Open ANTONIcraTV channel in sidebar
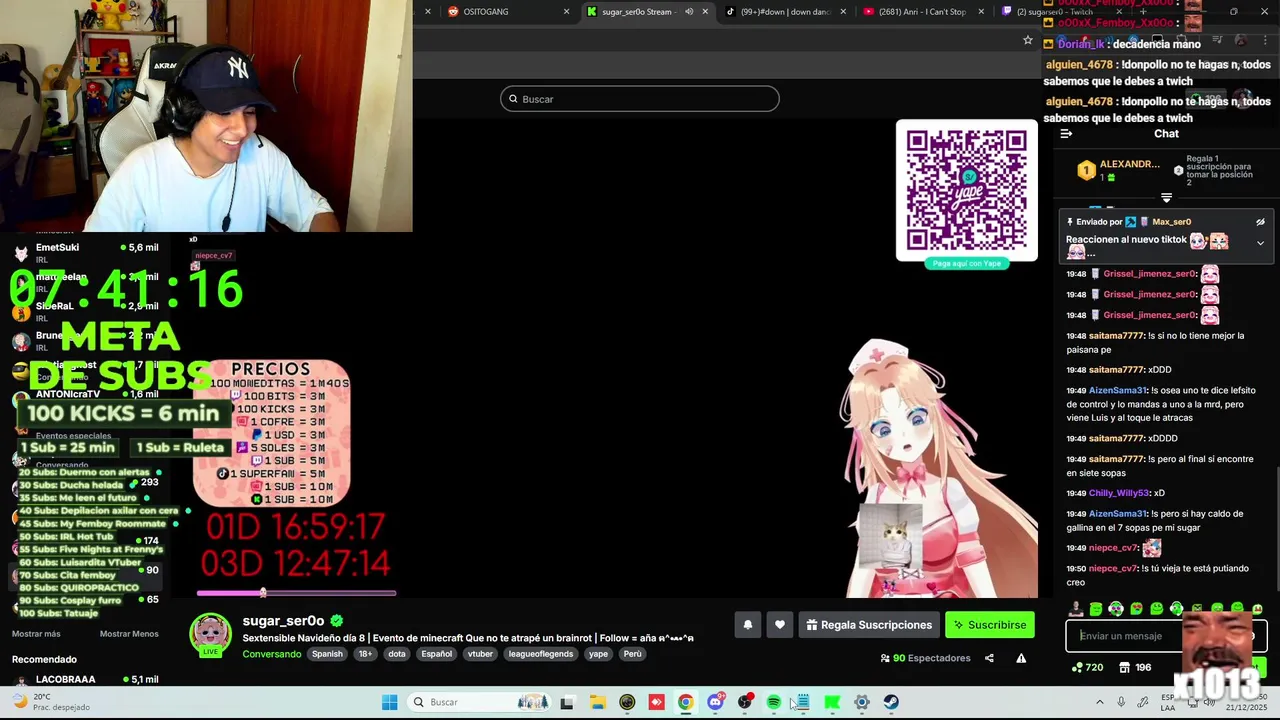Viewport: 1280px width, 720px height. (85, 398)
